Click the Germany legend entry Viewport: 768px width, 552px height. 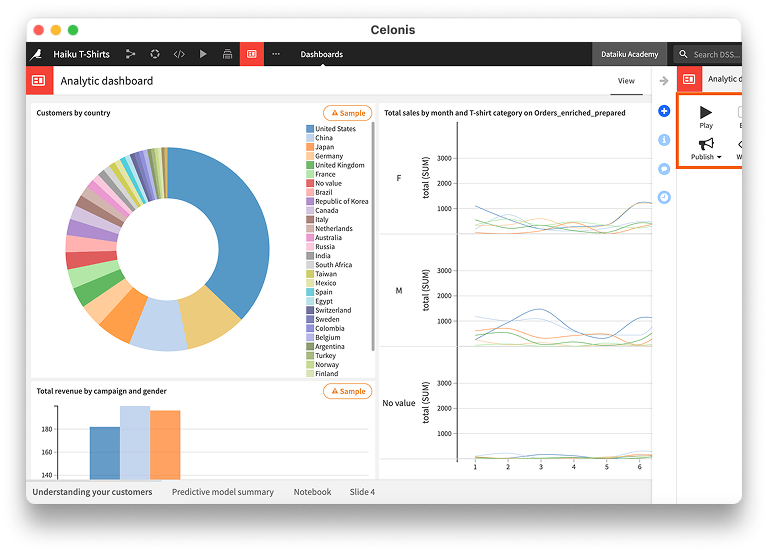click(324, 156)
